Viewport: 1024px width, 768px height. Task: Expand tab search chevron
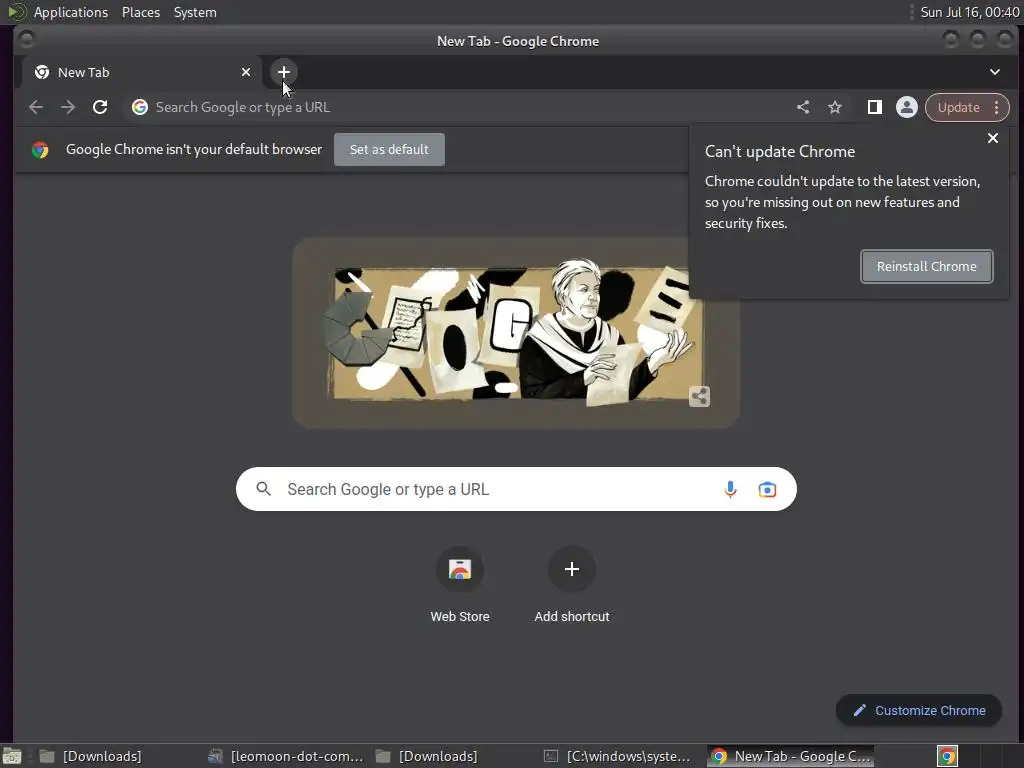(995, 72)
